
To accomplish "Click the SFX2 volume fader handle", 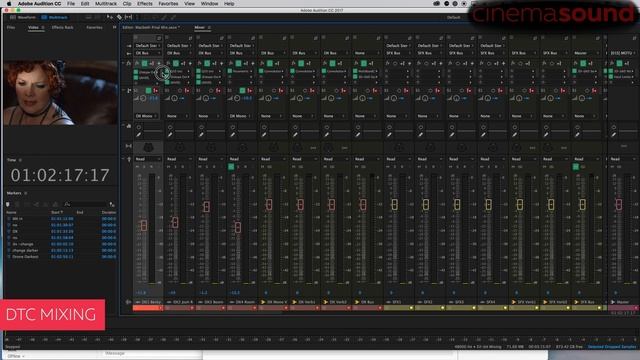I will 426,204.
